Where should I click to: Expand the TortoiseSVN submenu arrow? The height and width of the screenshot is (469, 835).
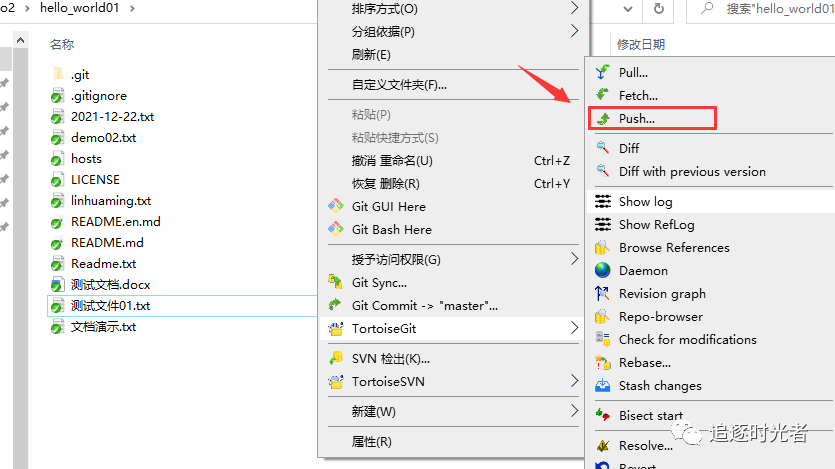coord(574,381)
